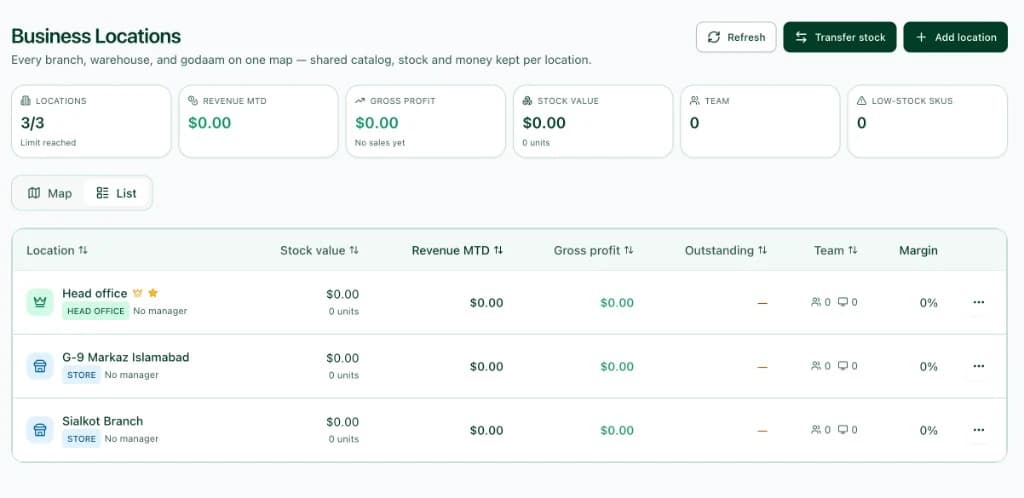Click the gold star beside Head office

tap(153, 293)
